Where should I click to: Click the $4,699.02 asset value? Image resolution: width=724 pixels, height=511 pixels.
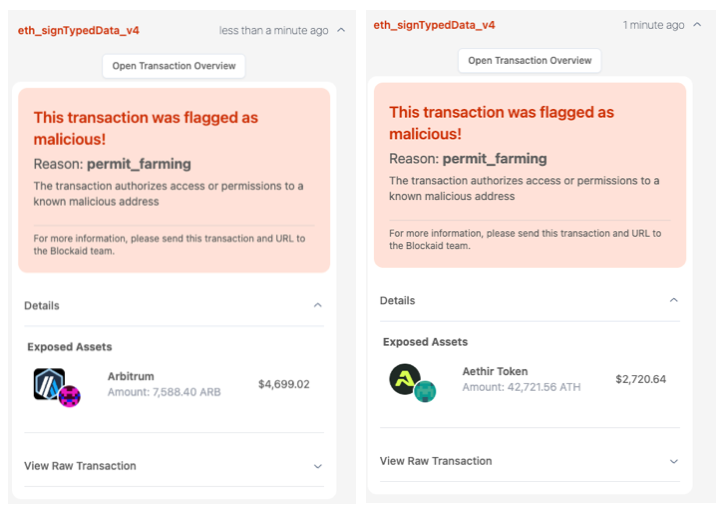tap(284, 384)
